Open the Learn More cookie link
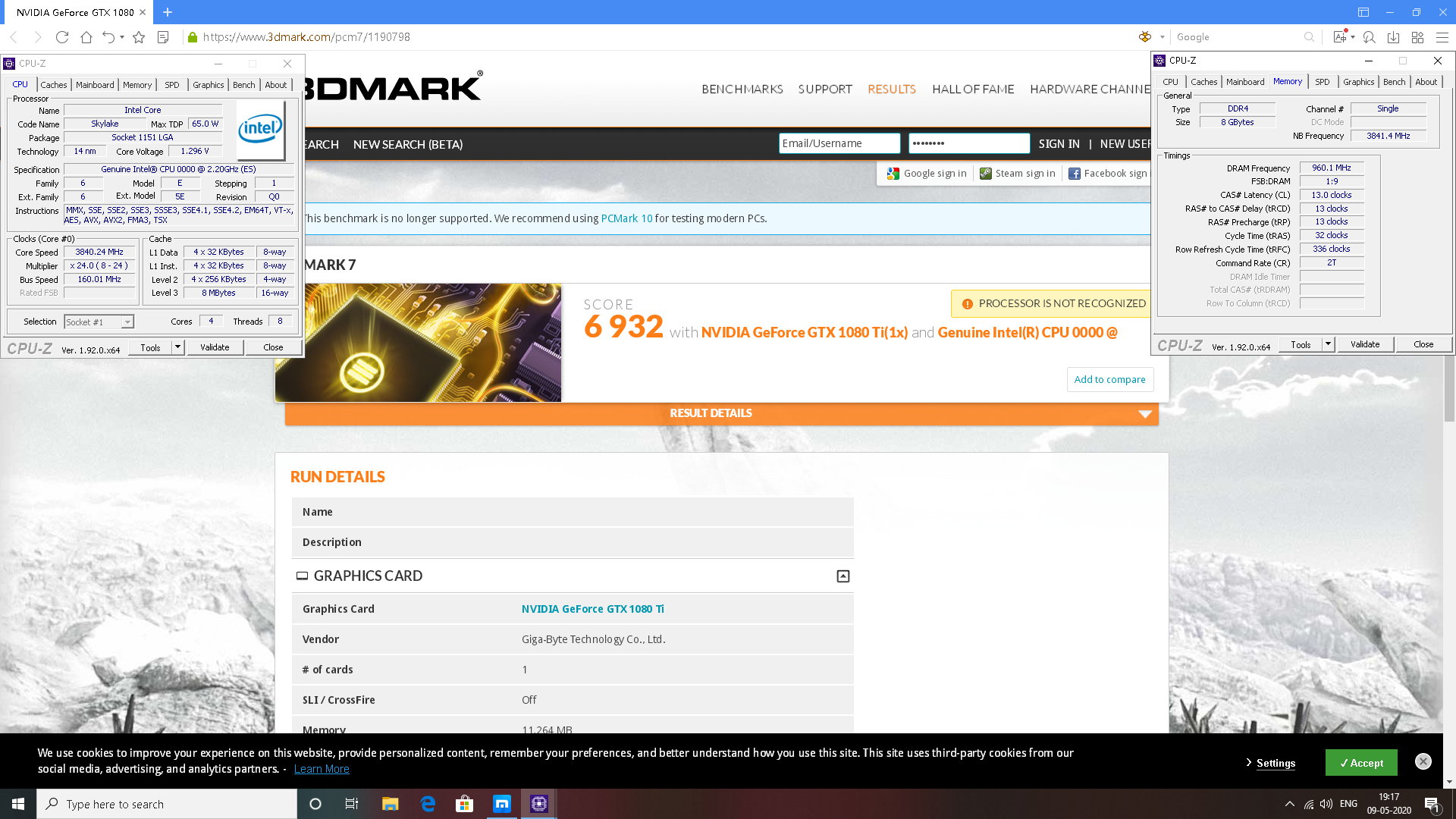Viewport: 1456px width, 819px height. [322, 769]
